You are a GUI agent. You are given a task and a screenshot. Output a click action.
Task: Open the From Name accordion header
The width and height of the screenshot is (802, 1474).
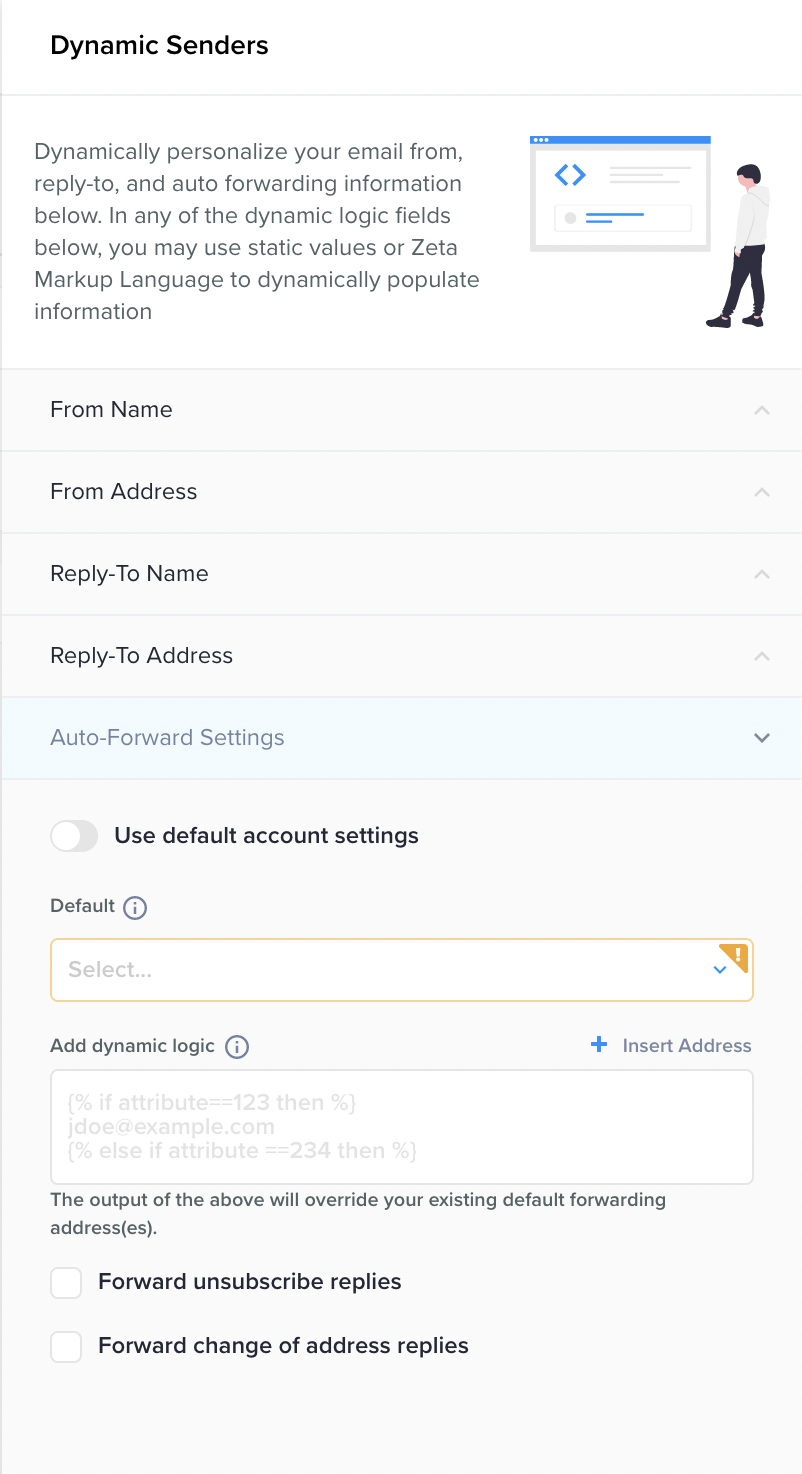[111, 410]
